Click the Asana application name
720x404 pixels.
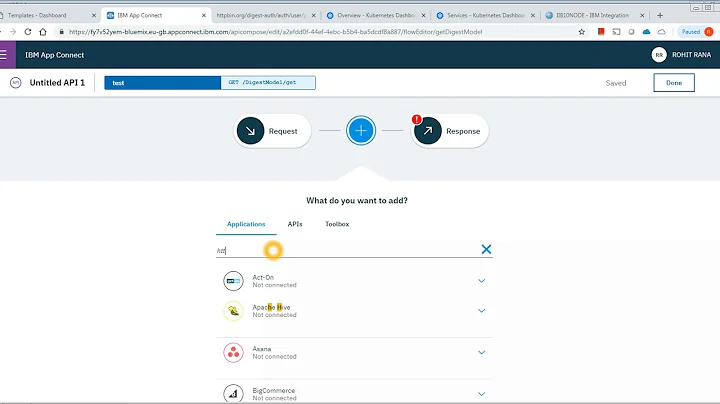click(262, 349)
